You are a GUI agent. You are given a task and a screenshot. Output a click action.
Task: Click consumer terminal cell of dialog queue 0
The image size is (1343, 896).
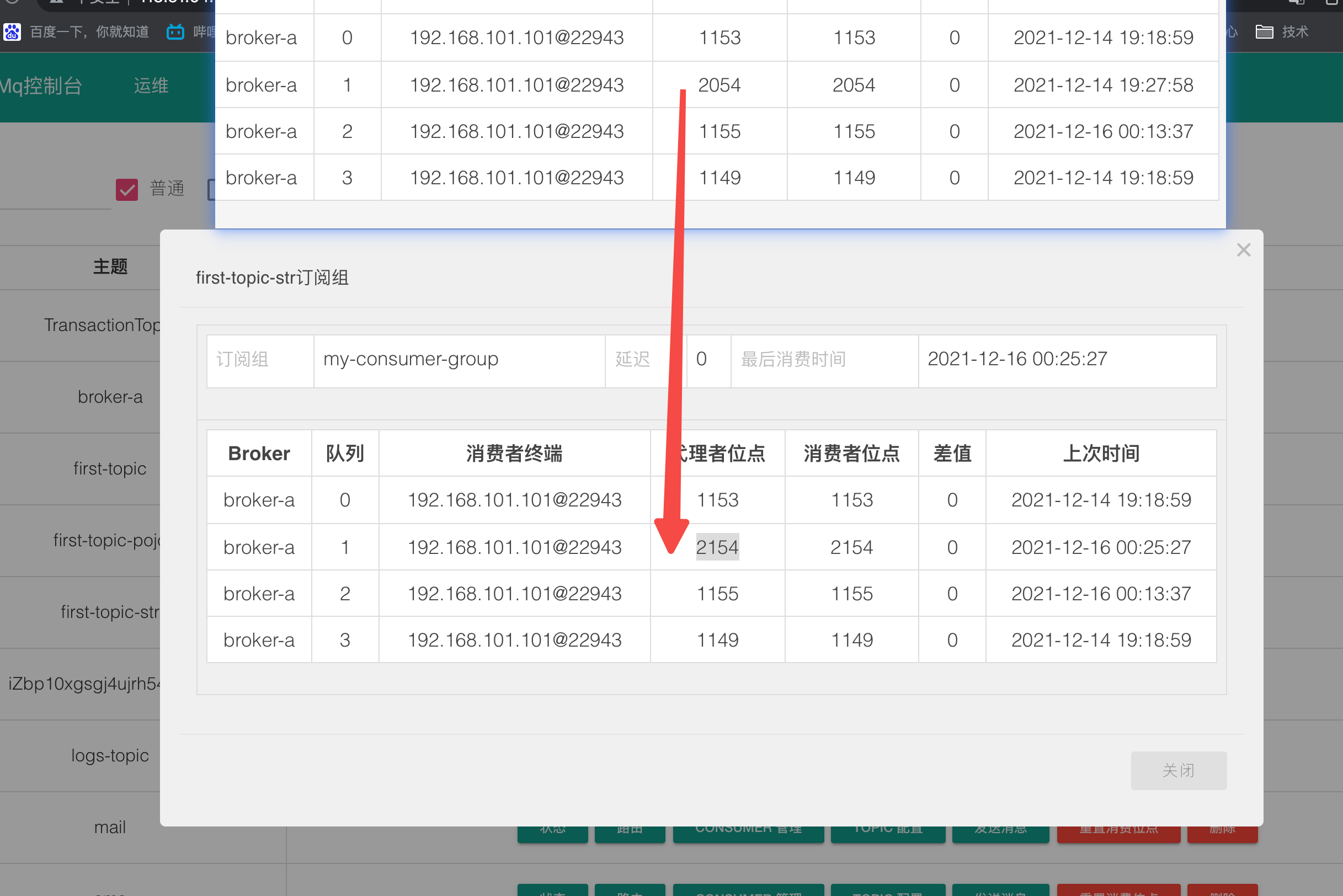[x=514, y=500]
